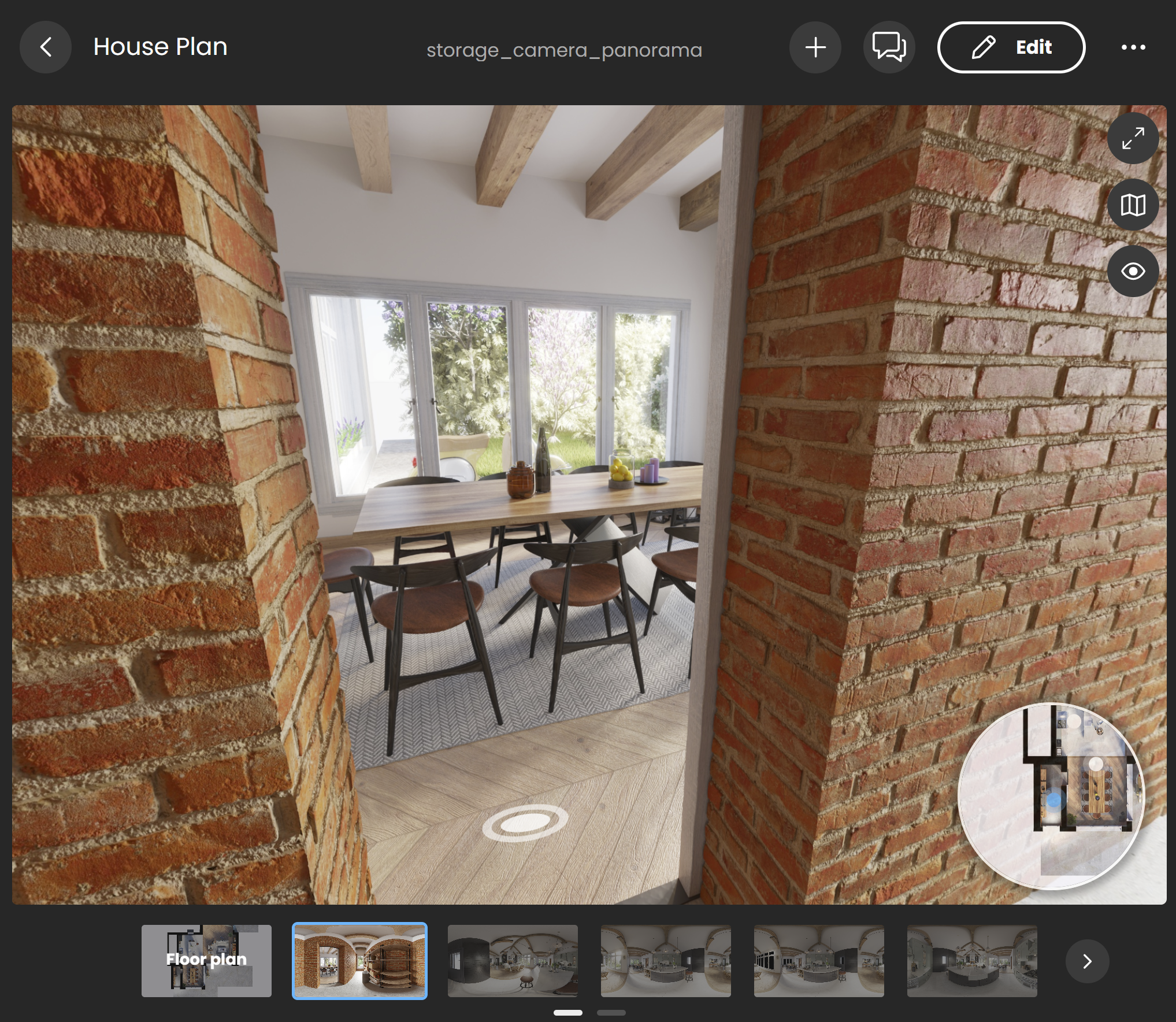This screenshot has width=1176, height=1022.
Task: Show next thumbnails with right chevron
Action: (x=1087, y=961)
